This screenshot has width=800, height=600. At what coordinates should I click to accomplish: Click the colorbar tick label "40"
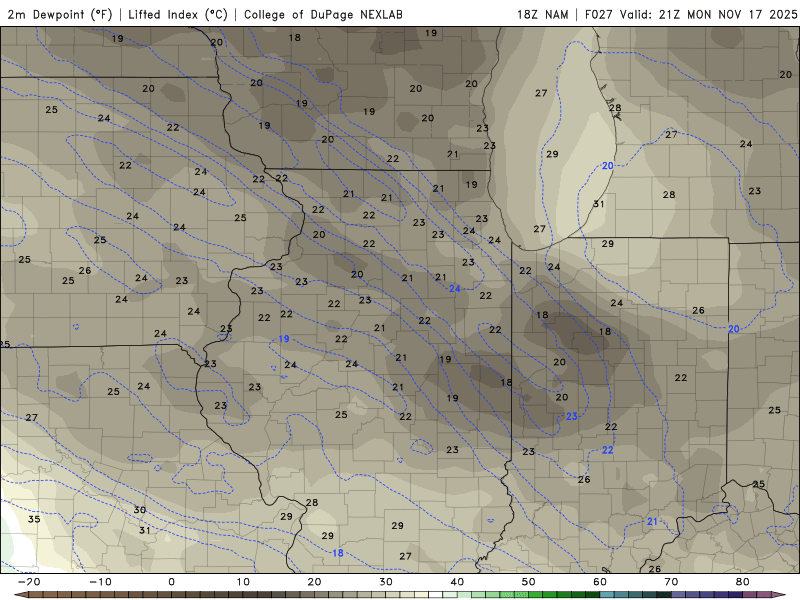pyautogui.click(x=457, y=582)
